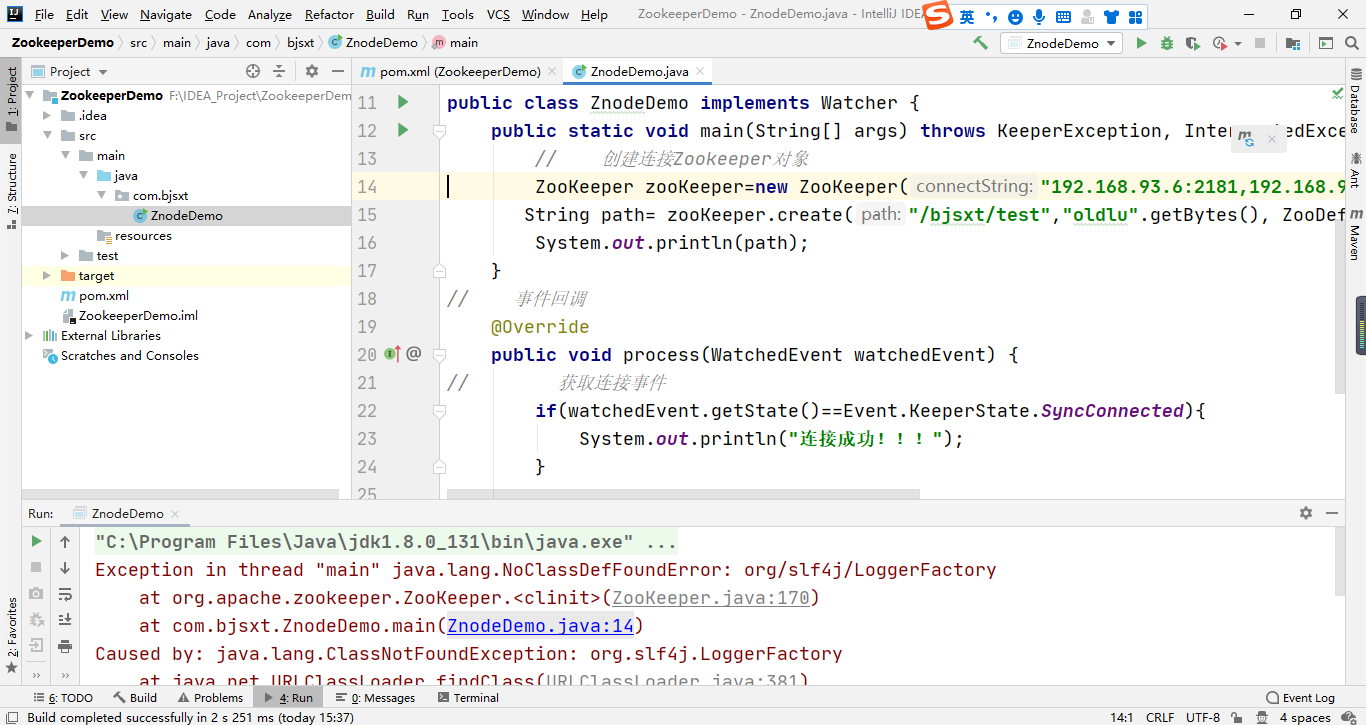The image size is (1366, 725).
Task: Open the Terminal tool window tab
Action: (x=467, y=697)
